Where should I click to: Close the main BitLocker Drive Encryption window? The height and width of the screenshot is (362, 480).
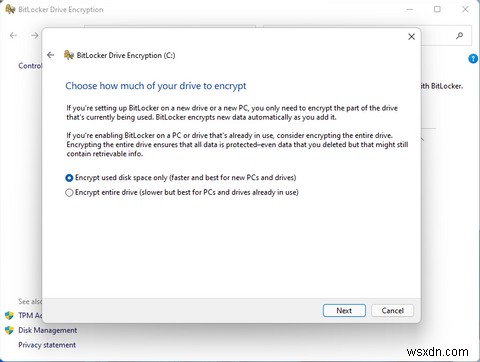pyautogui.click(x=465, y=9)
